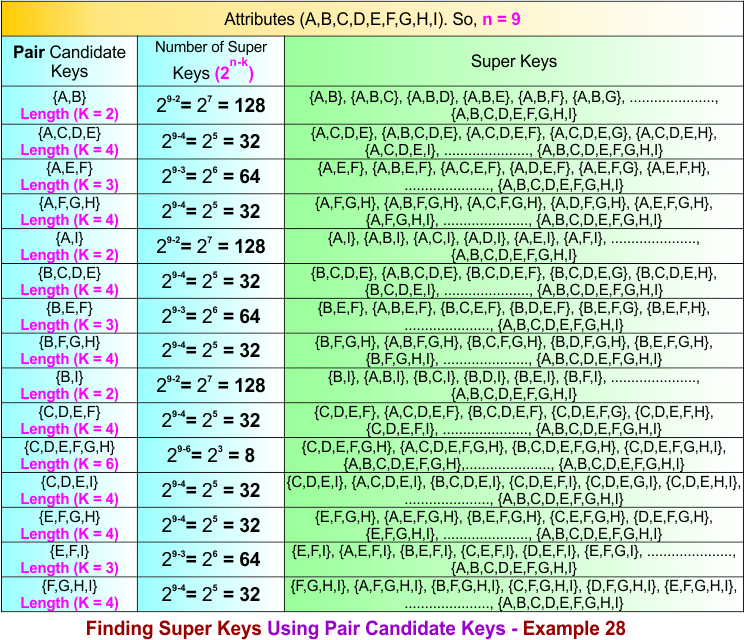This screenshot has height=640, width=745.
Task: Click the count cell showing 2³ = 8
Action: [x=211, y=455]
